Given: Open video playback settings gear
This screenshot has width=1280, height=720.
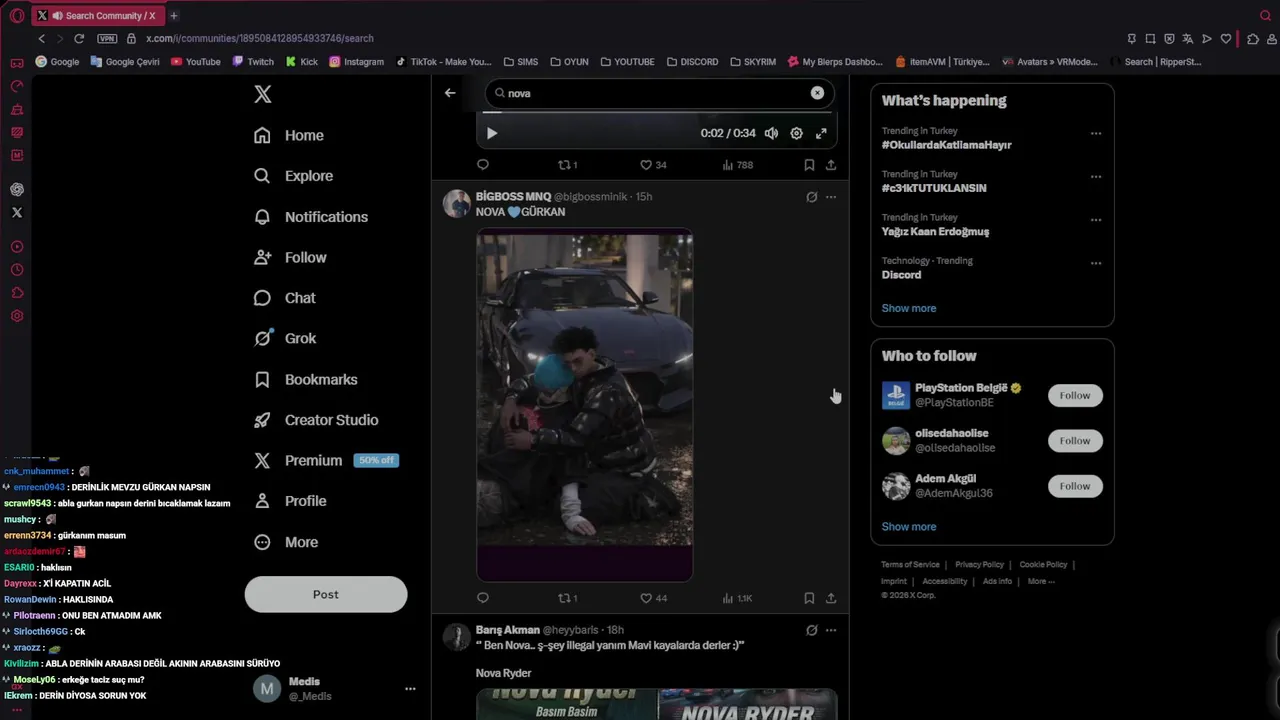Looking at the screenshot, I should click(796, 133).
